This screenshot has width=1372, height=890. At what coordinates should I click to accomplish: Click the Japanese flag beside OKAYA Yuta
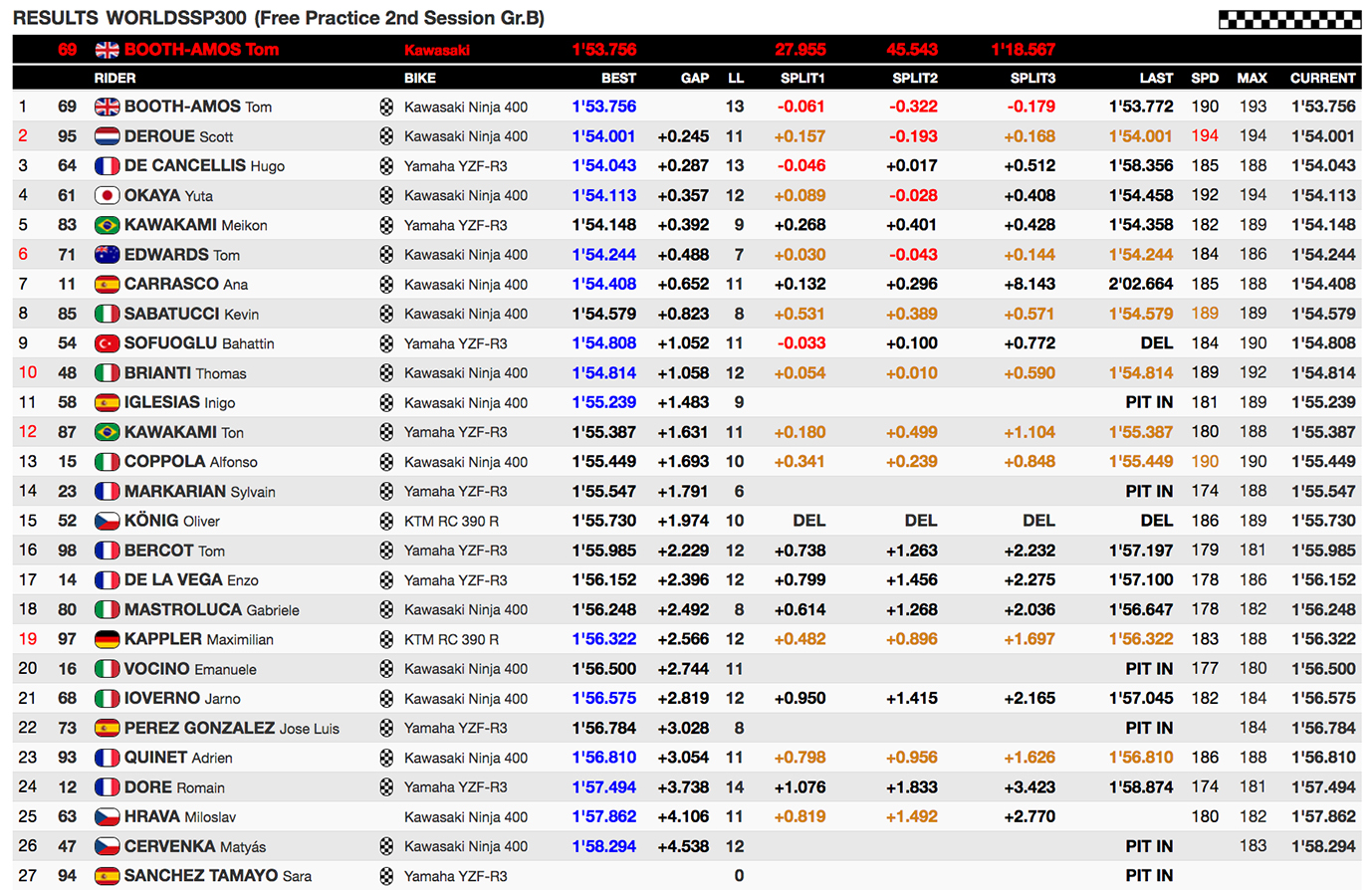click(107, 196)
